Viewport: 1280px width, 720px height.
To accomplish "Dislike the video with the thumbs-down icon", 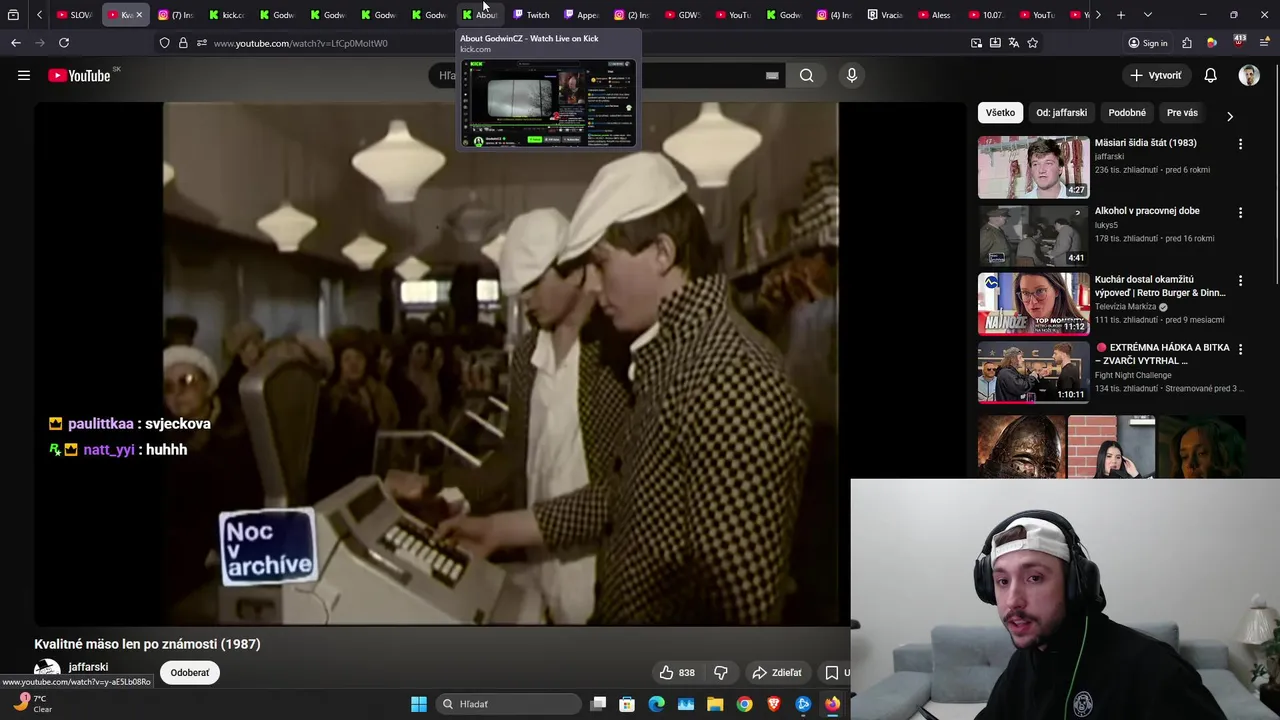I will [x=720, y=672].
